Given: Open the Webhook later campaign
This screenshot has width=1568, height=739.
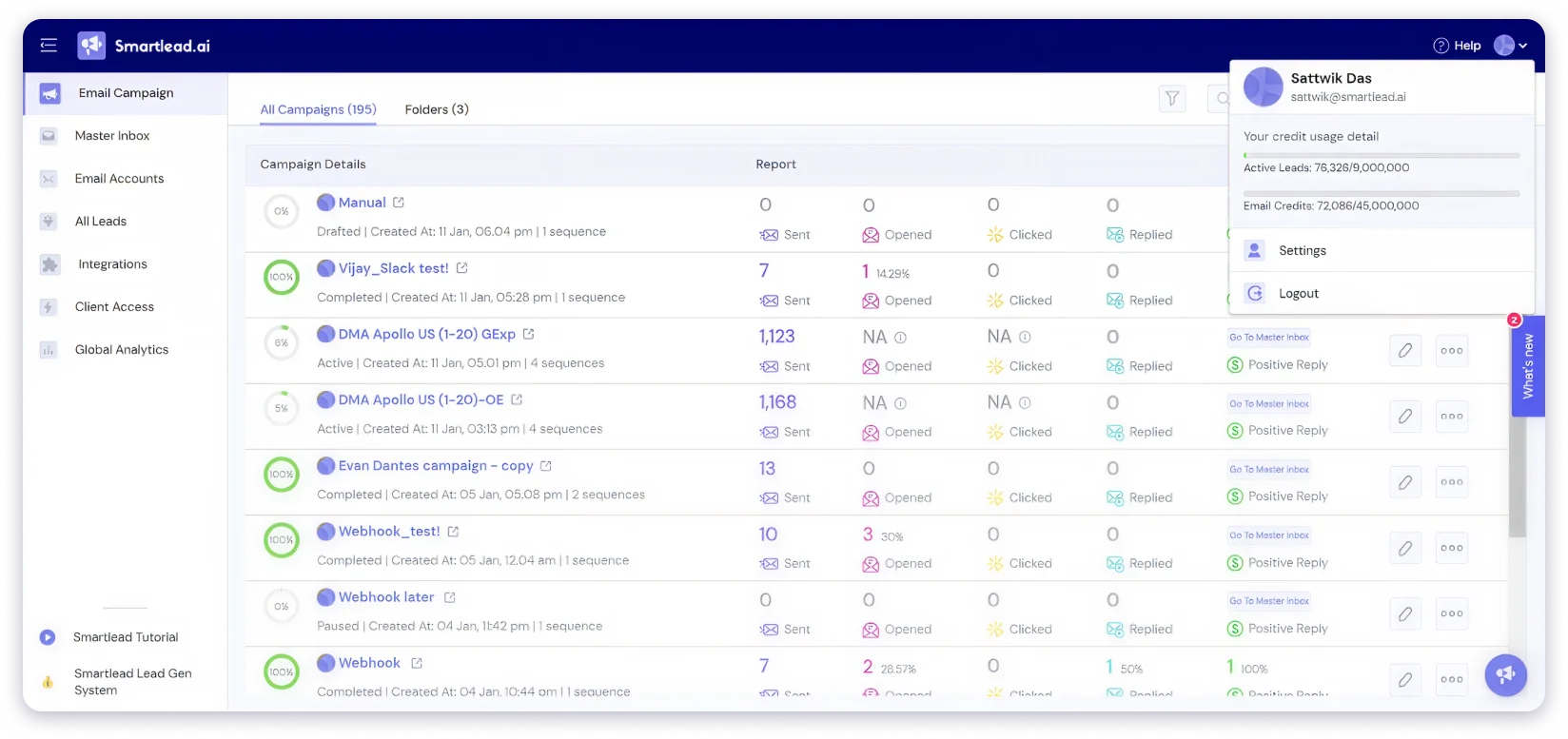Looking at the screenshot, I should (x=386, y=596).
